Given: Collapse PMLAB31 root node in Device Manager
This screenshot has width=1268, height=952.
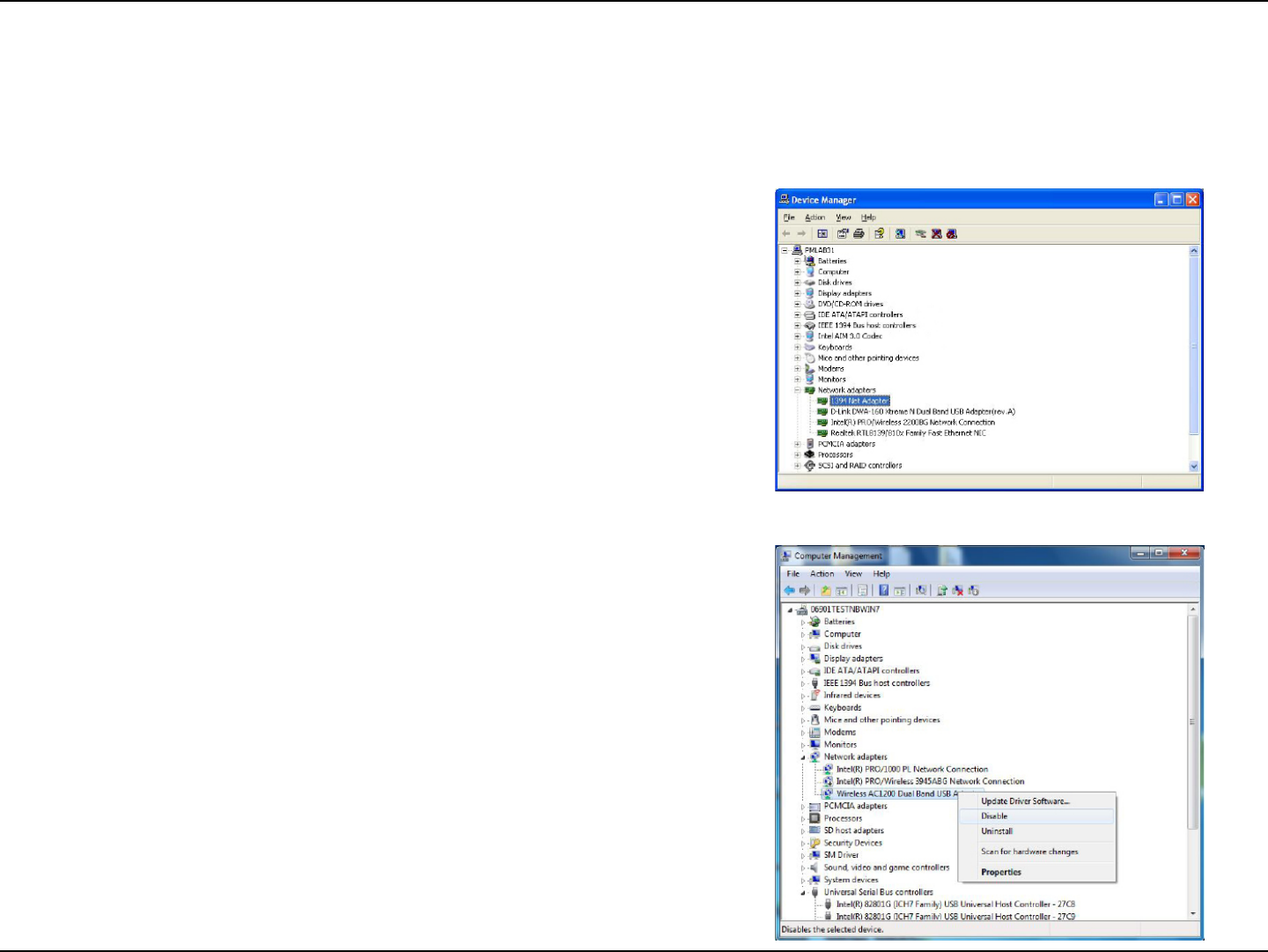Looking at the screenshot, I should pyautogui.click(x=785, y=250).
